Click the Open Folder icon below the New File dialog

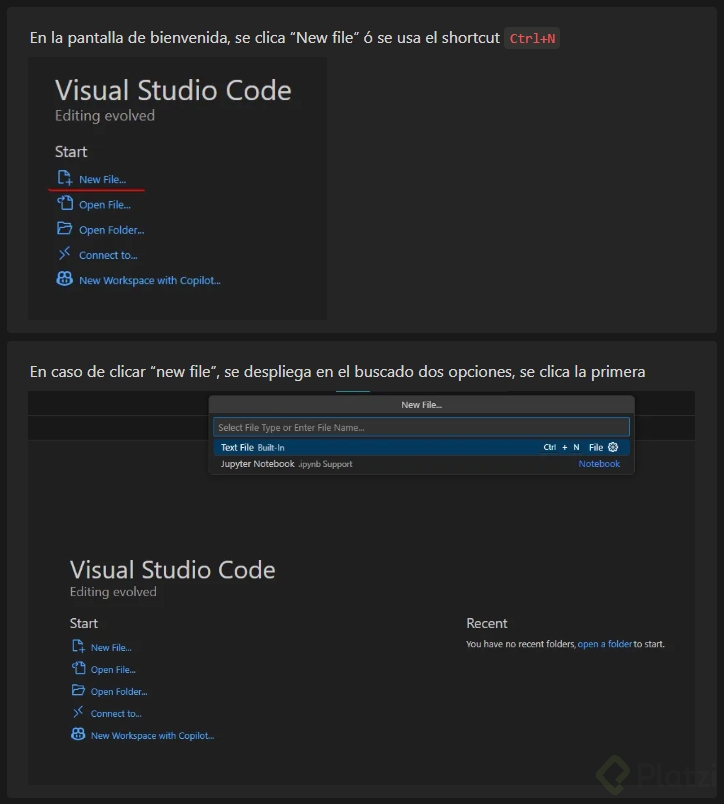coord(78,691)
